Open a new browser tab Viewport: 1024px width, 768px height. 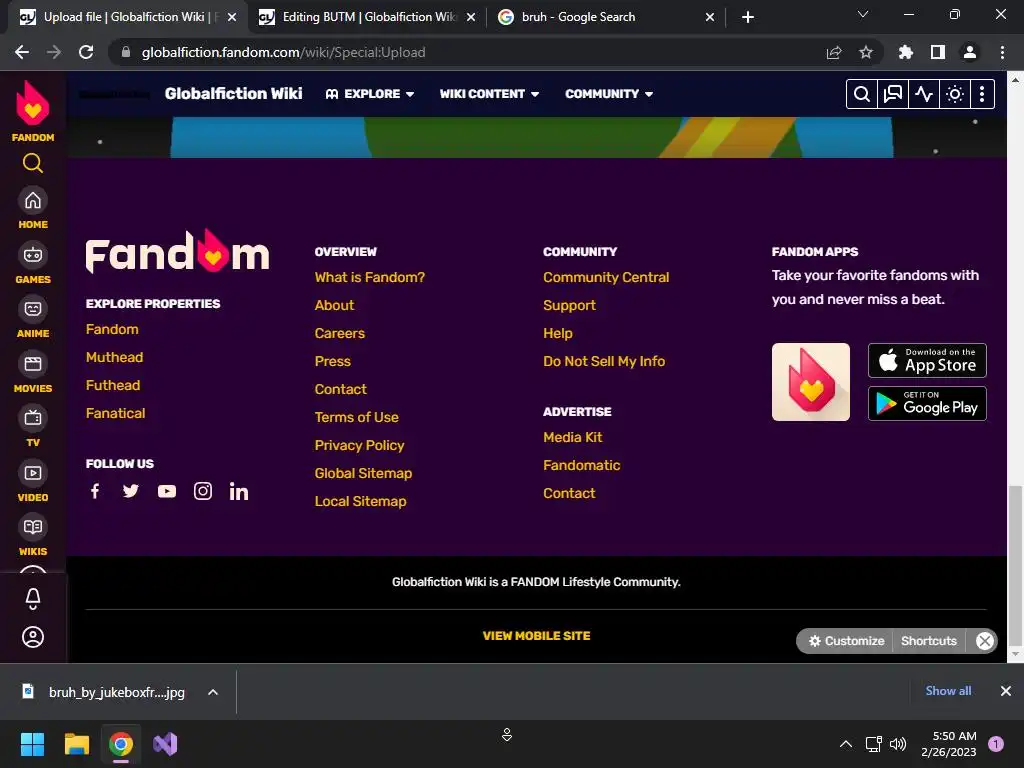[748, 17]
